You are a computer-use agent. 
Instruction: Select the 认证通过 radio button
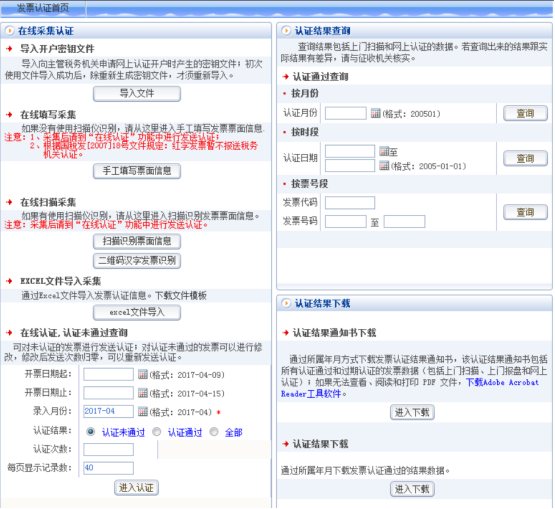(156, 432)
